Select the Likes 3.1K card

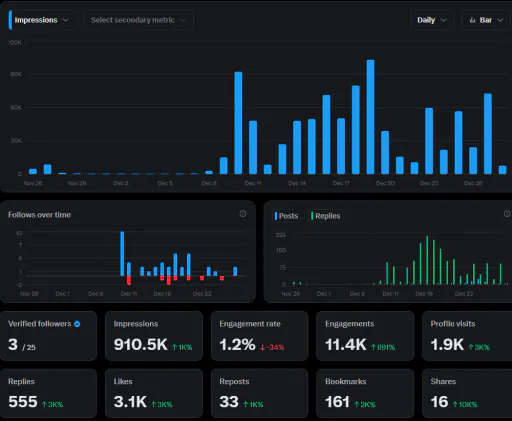pyautogui.click(x=154, y=393)
